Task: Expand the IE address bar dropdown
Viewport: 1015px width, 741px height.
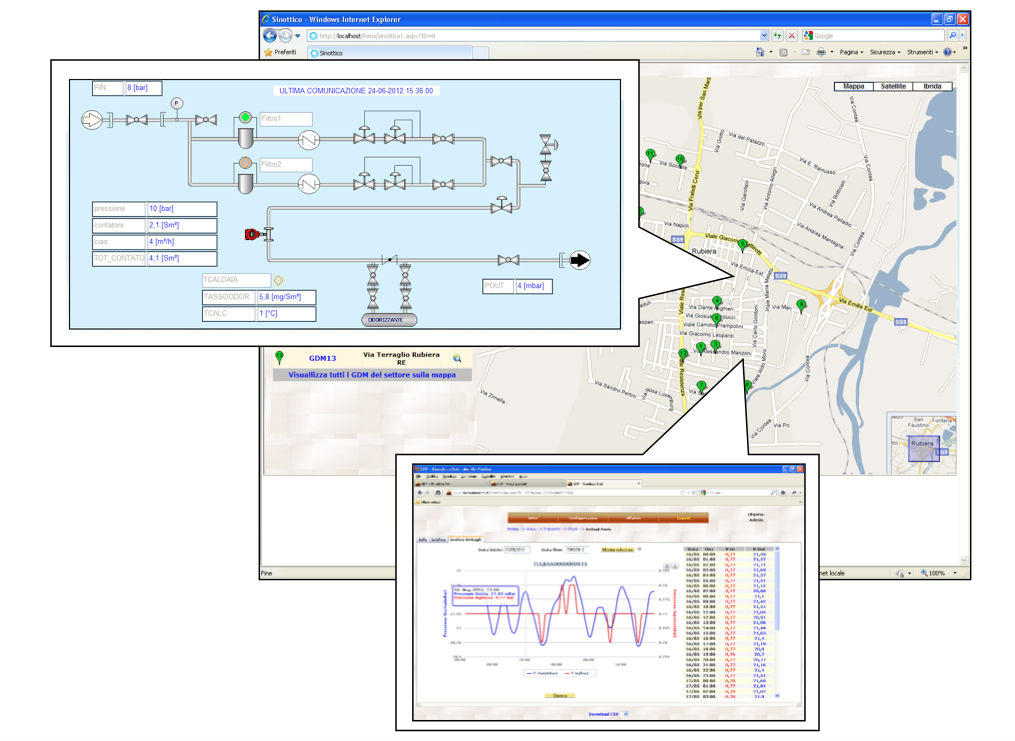Action: tap(764, 36)
